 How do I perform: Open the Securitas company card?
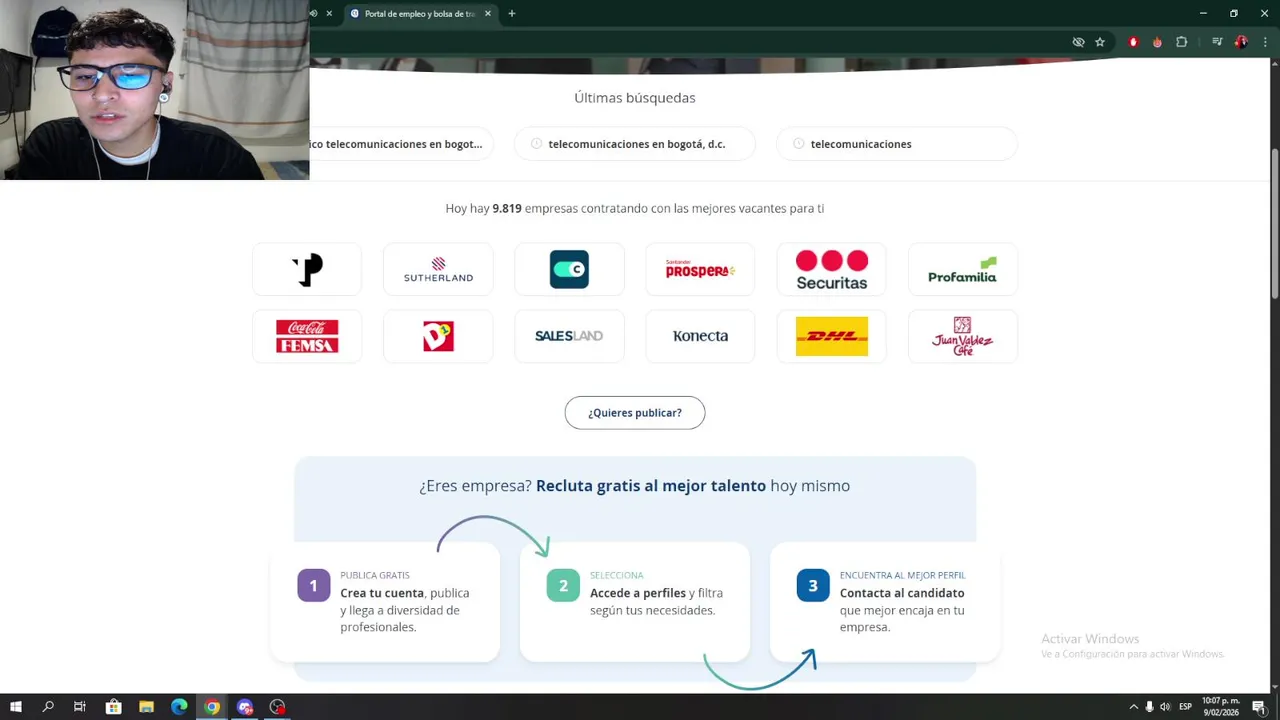click(x=831, y=269)
